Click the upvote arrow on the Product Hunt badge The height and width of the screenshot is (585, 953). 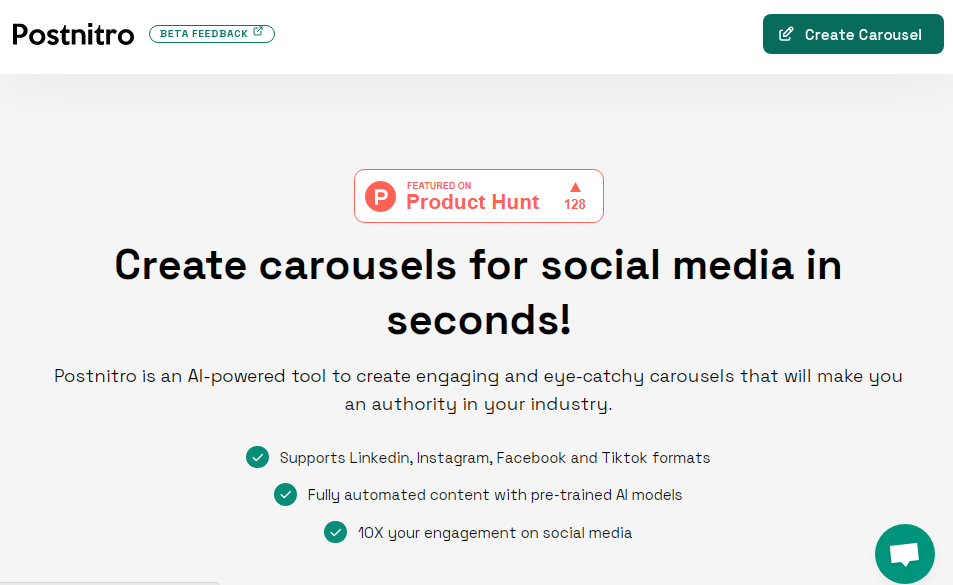pyautogui.click(x=574, y=186)
